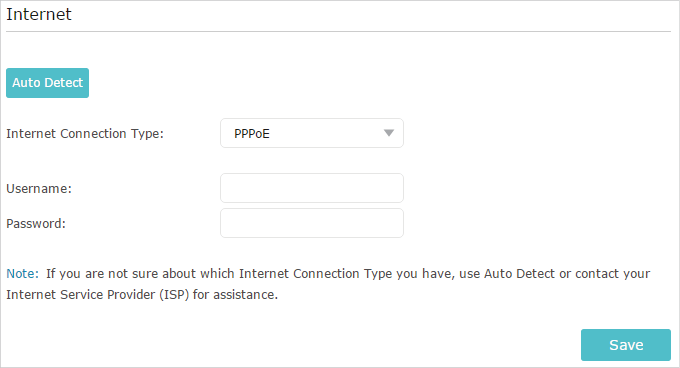Screen dimensions: 680x368
Task: Click the divider line under the Internet heading
Action: [338, 31]
